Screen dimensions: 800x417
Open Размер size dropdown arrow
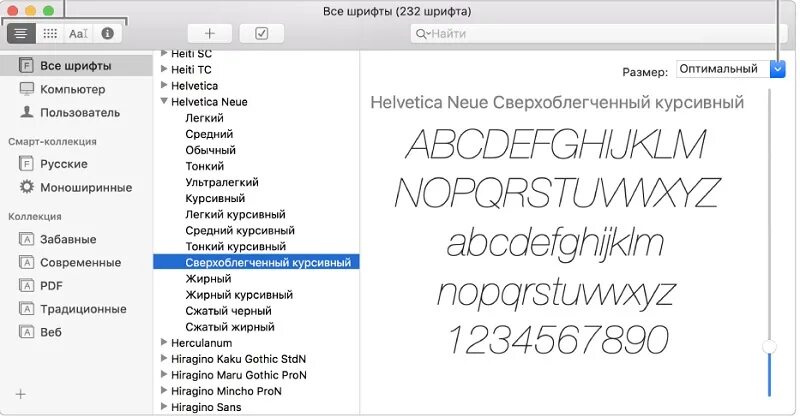point(778,69)
